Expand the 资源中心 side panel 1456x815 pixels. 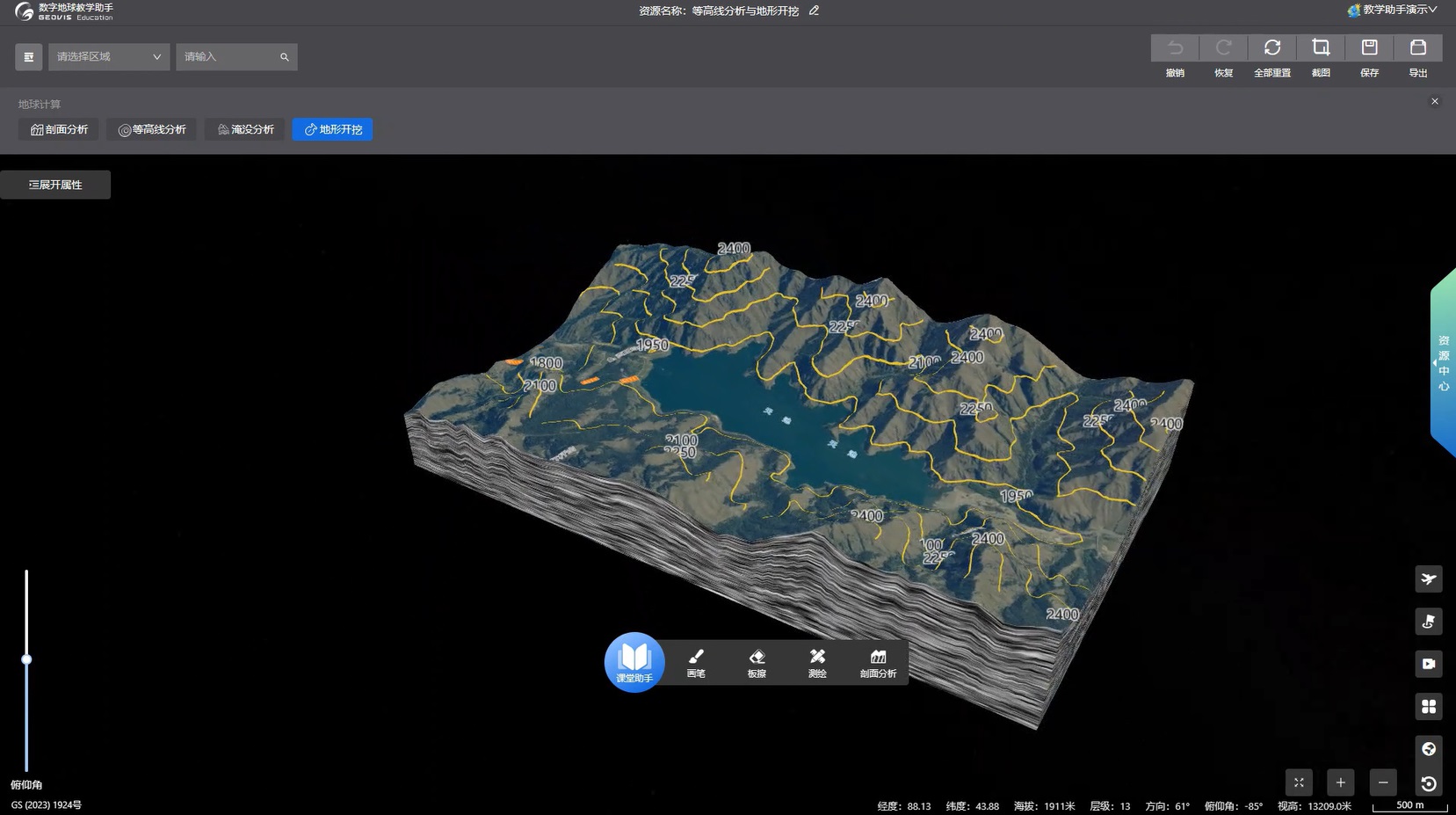(1443, 363)
